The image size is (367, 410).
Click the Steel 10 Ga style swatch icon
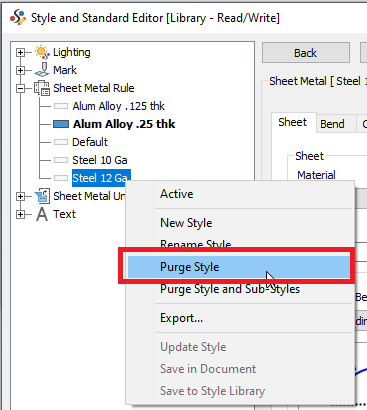pos(61,160)
